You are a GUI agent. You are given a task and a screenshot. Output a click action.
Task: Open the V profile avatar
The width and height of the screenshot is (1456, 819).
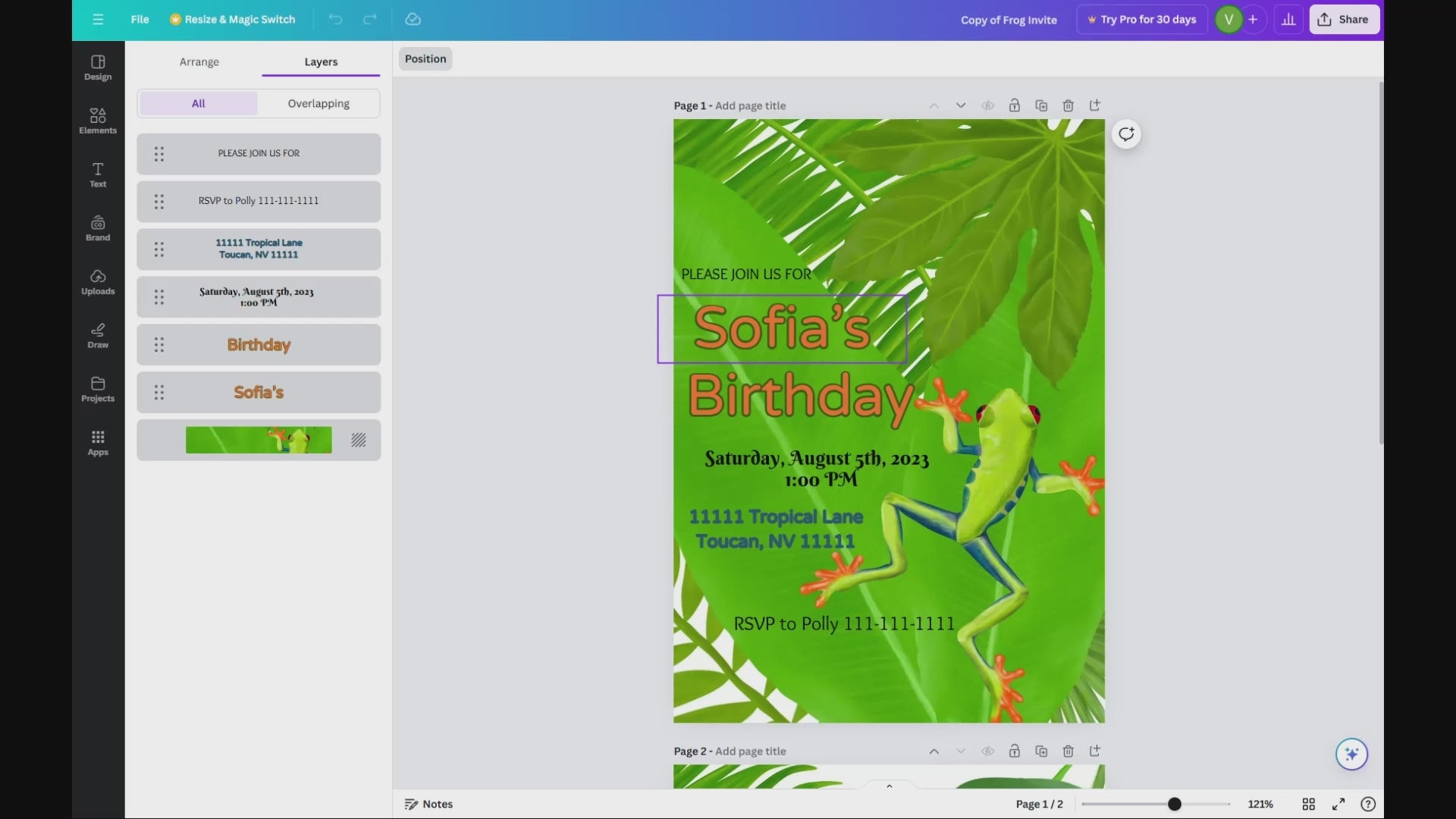(x=1228, y=20)
